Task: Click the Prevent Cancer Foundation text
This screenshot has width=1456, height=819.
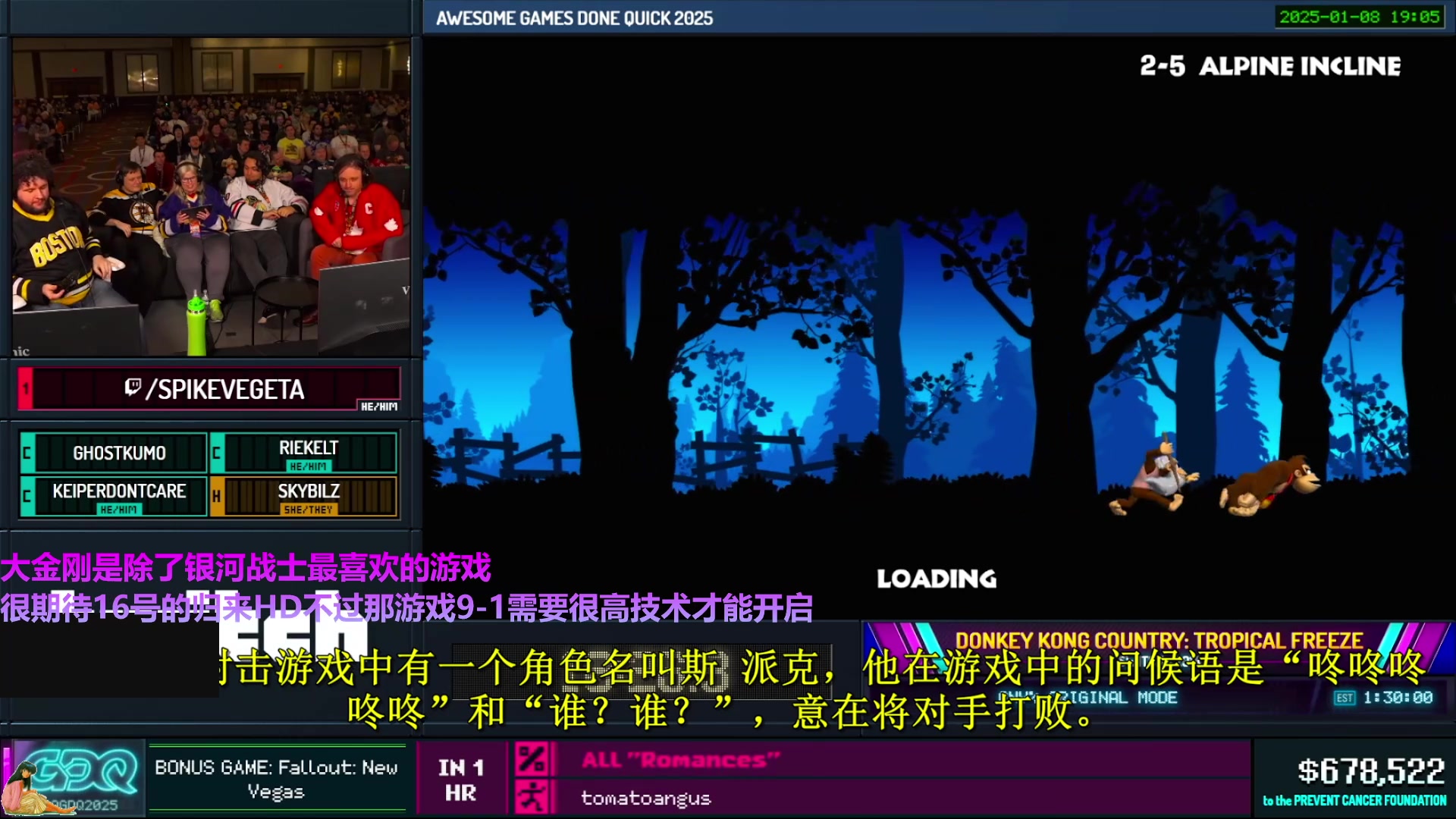Action: [x=1354, y=800]
